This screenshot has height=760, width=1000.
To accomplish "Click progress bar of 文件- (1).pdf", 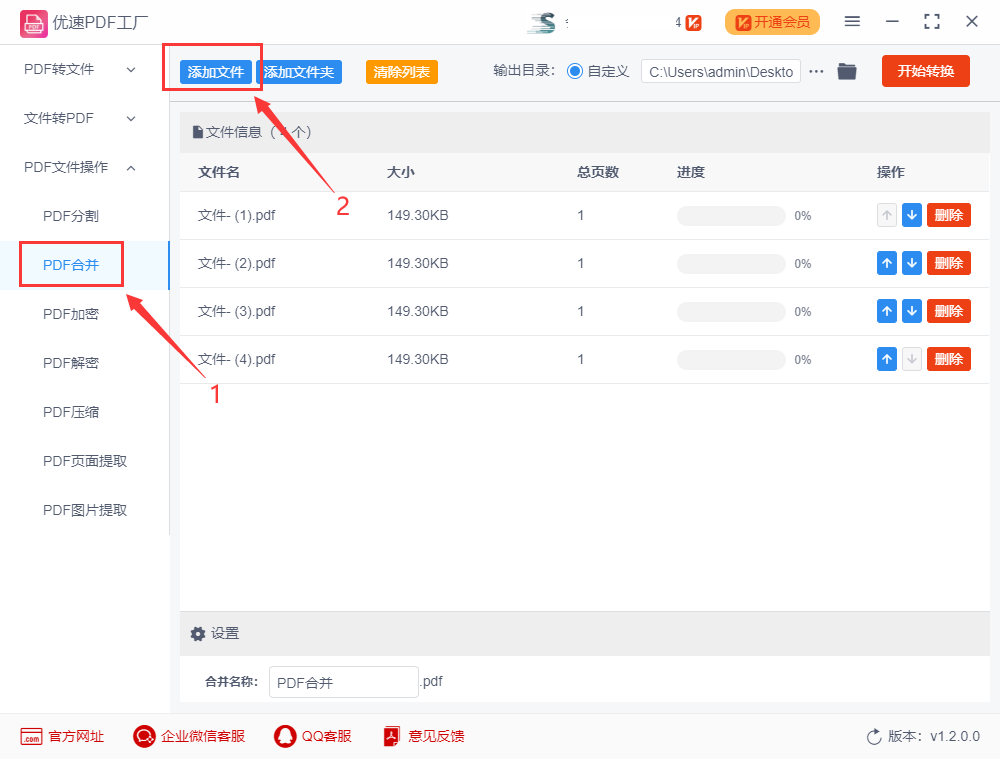I will 732,216.
